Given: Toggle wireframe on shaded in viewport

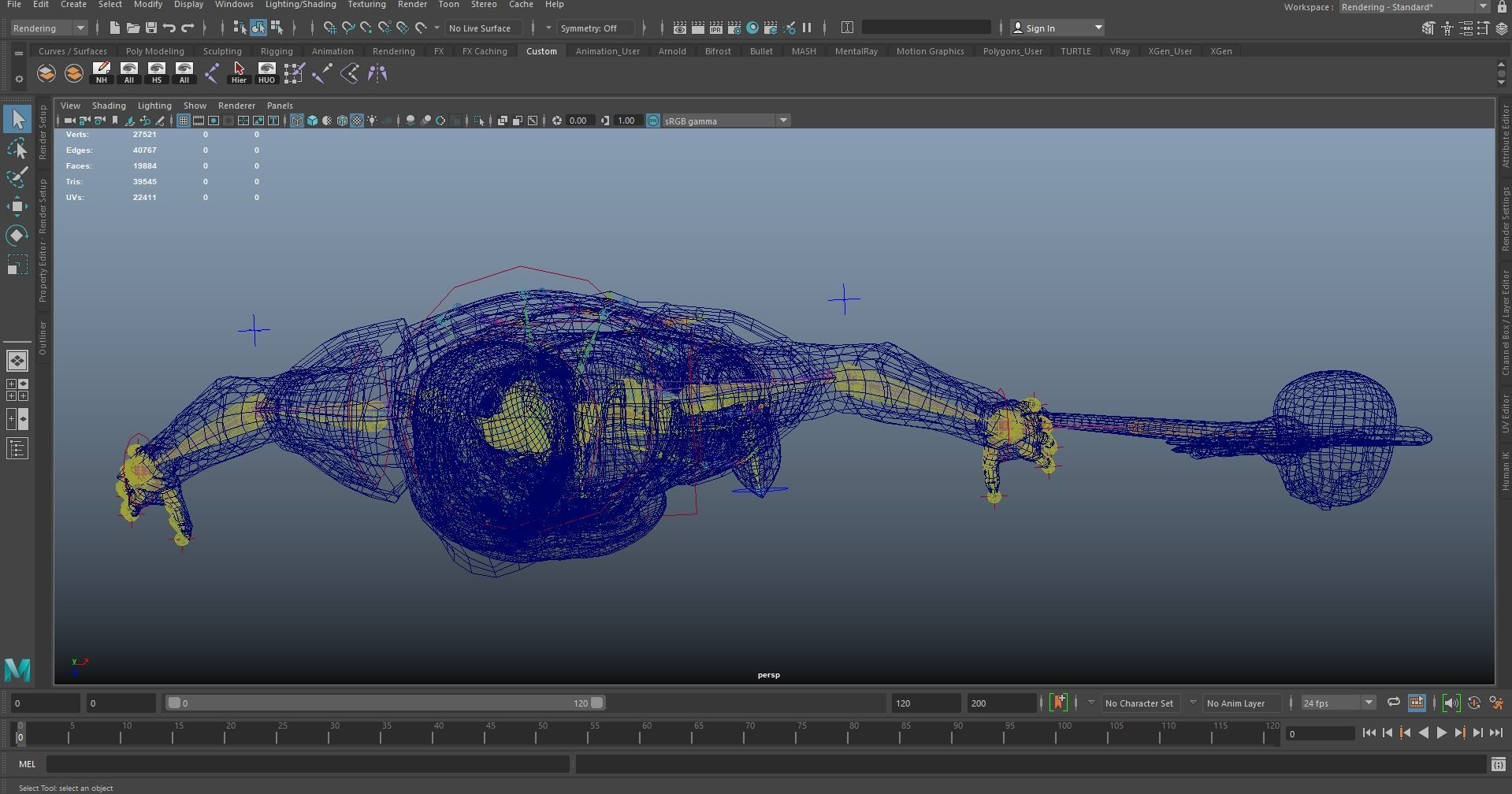Looking at the screenshot, I should click(x=342, y=121).
